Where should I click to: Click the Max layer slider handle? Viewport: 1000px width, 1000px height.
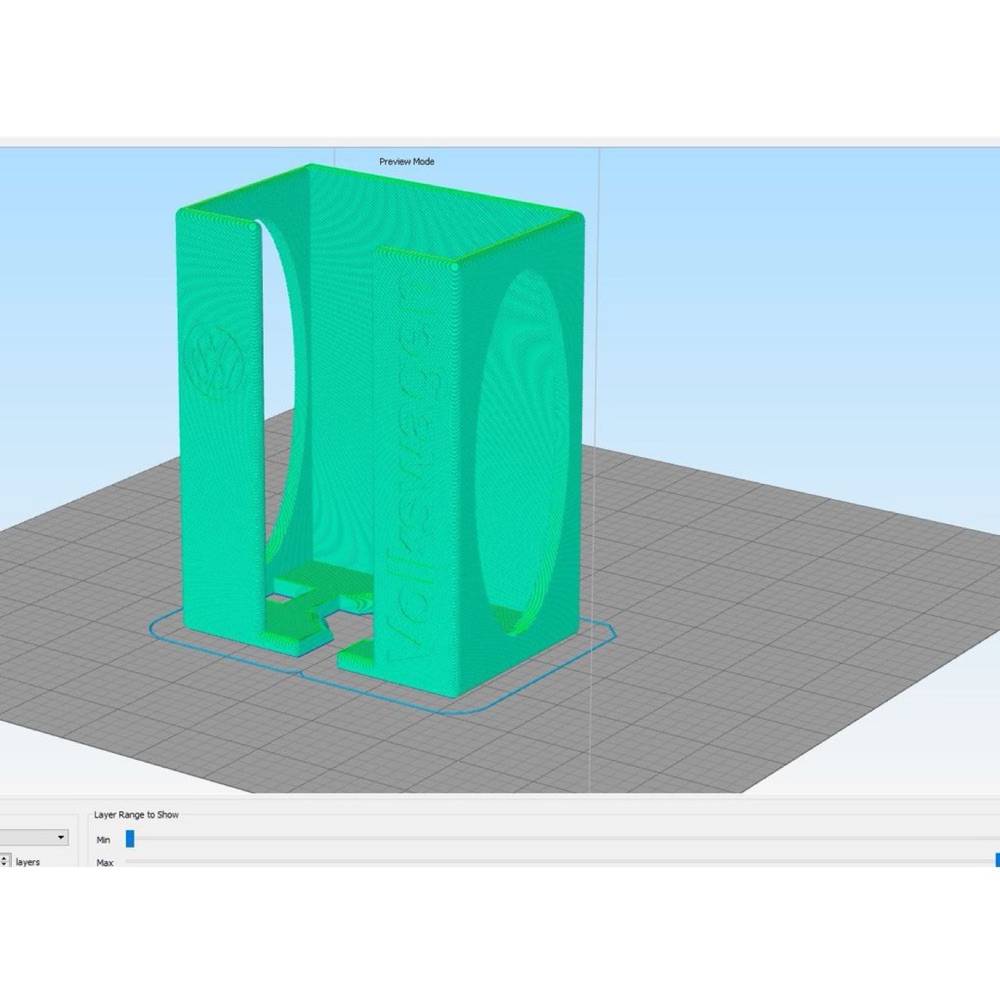[997, 860]
